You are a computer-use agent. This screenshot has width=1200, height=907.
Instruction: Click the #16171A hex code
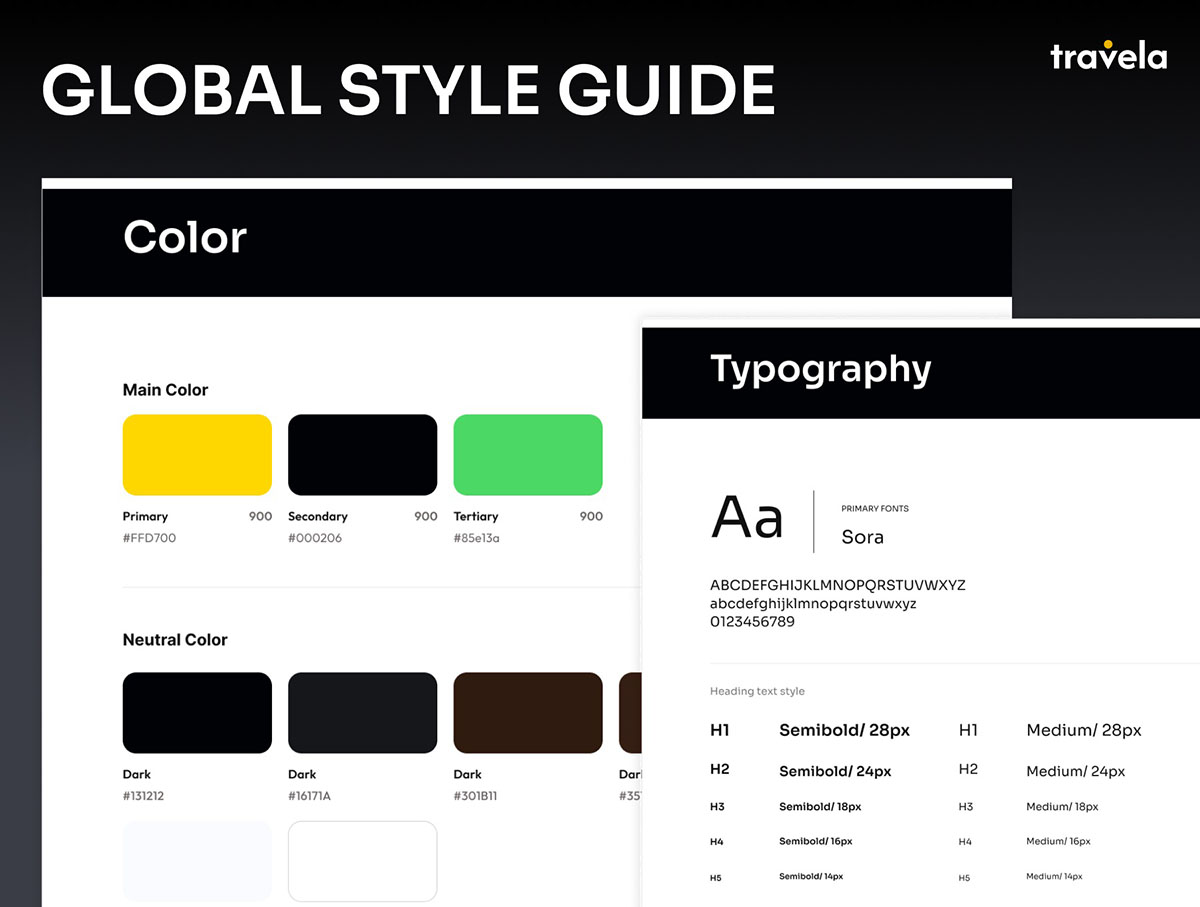309,796
